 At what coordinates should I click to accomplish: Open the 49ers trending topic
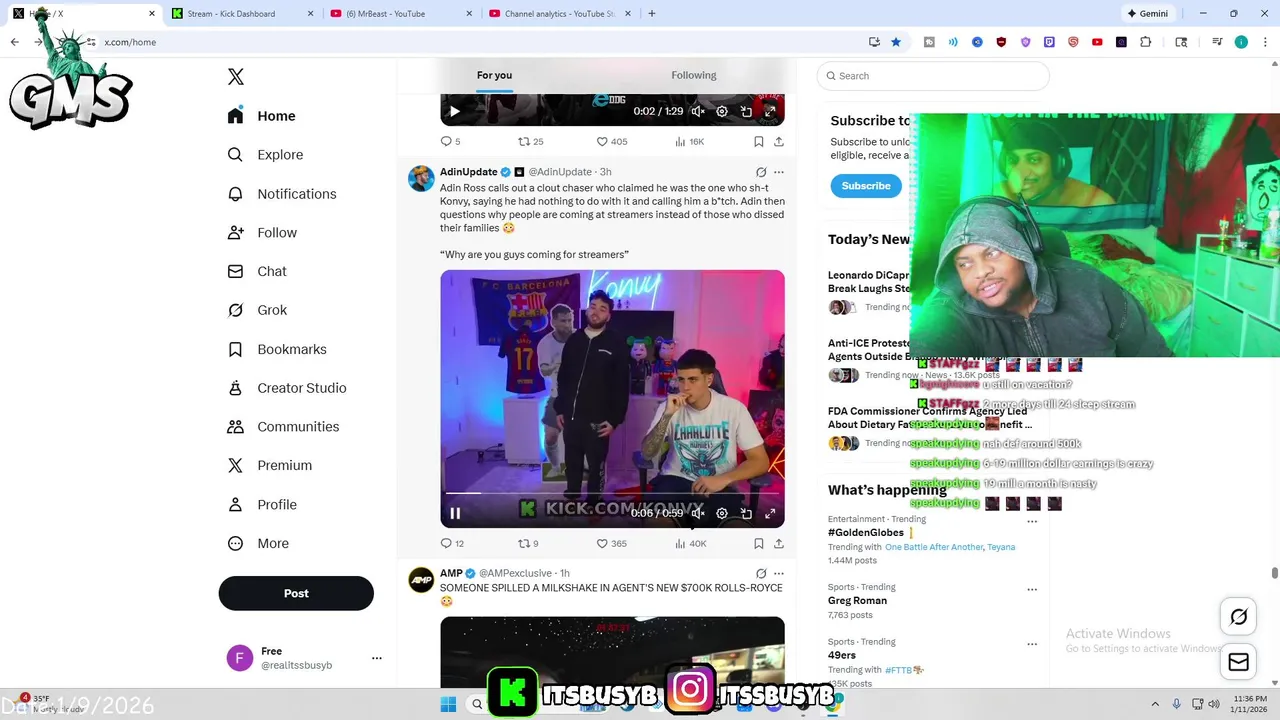pos(842,655)
